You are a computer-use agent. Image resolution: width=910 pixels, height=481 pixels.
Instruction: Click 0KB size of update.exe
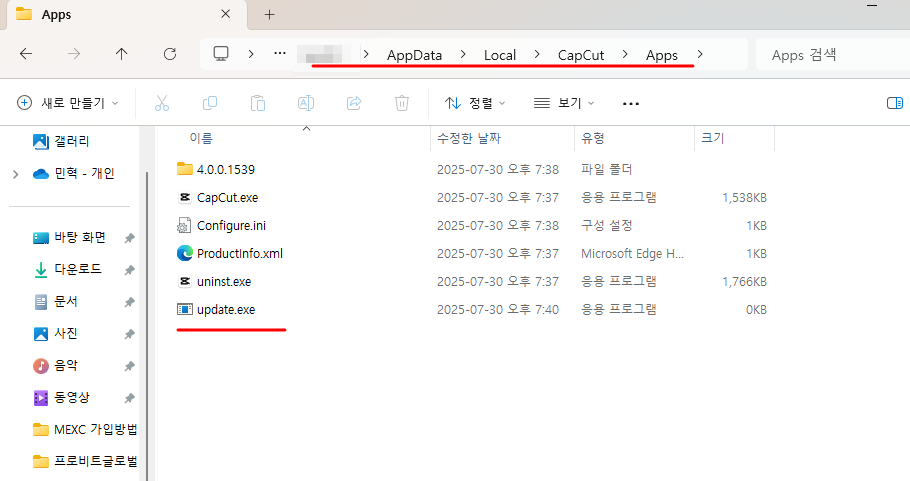(756, 310)
